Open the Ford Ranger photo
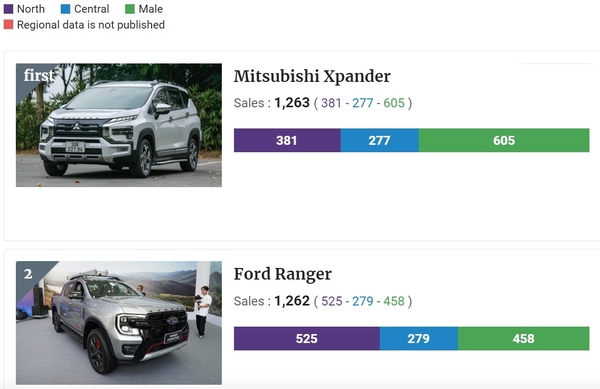This screenshot has width=600, height=389. 119,323
